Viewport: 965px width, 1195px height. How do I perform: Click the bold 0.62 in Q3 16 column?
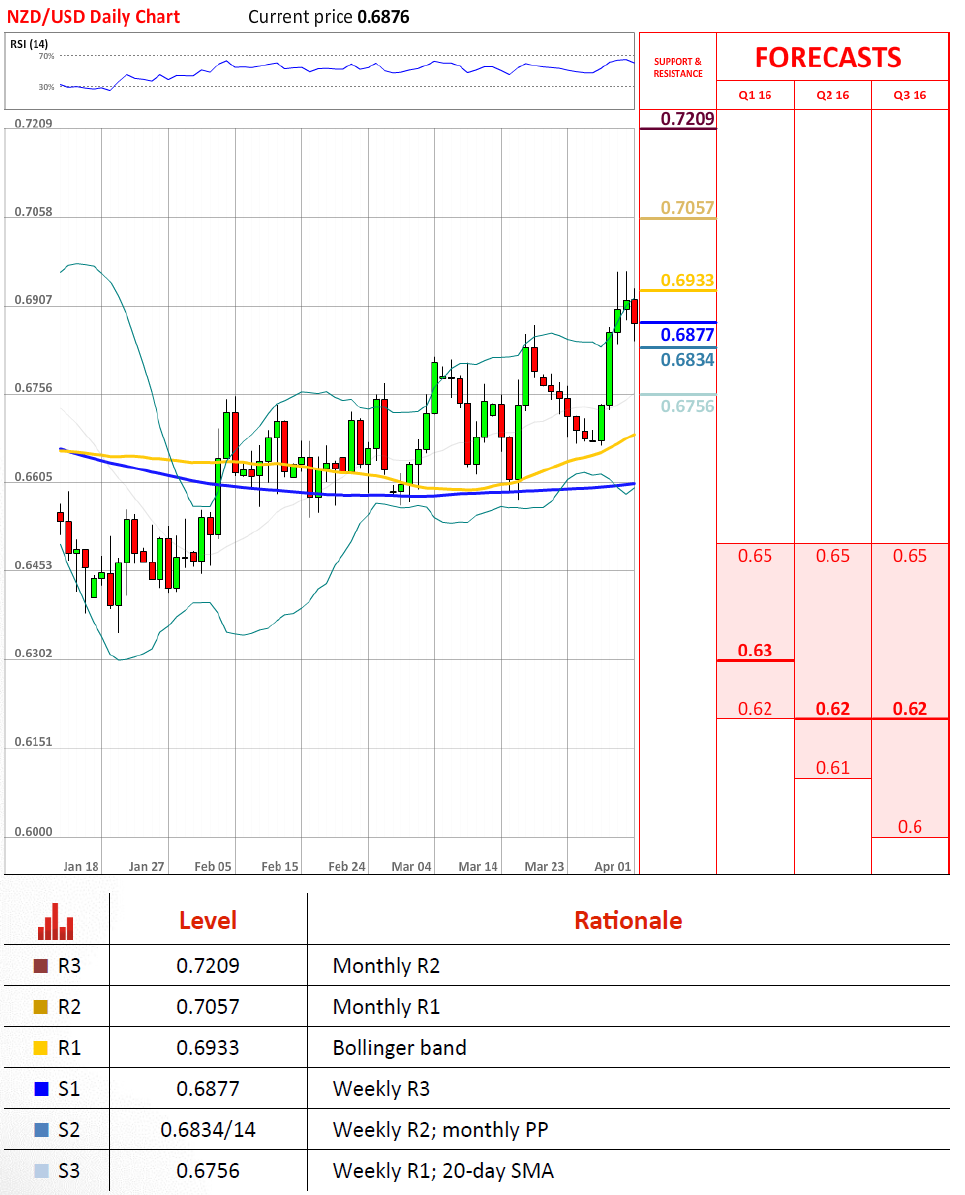point(909,709)
